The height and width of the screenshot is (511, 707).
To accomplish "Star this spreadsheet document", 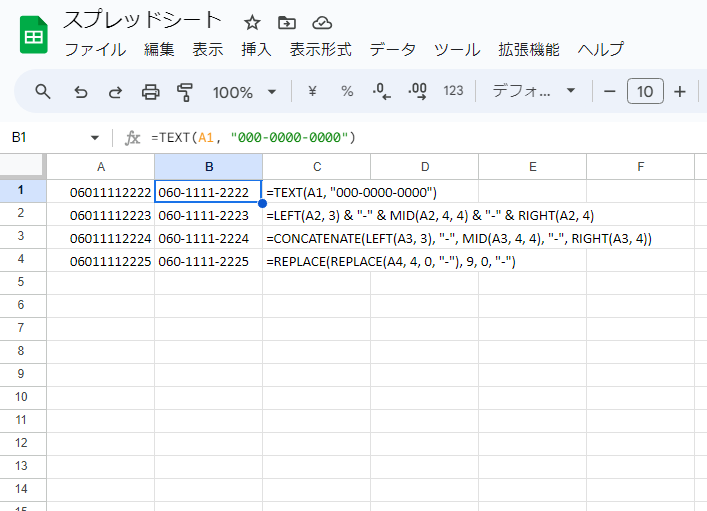I will 252,23.
